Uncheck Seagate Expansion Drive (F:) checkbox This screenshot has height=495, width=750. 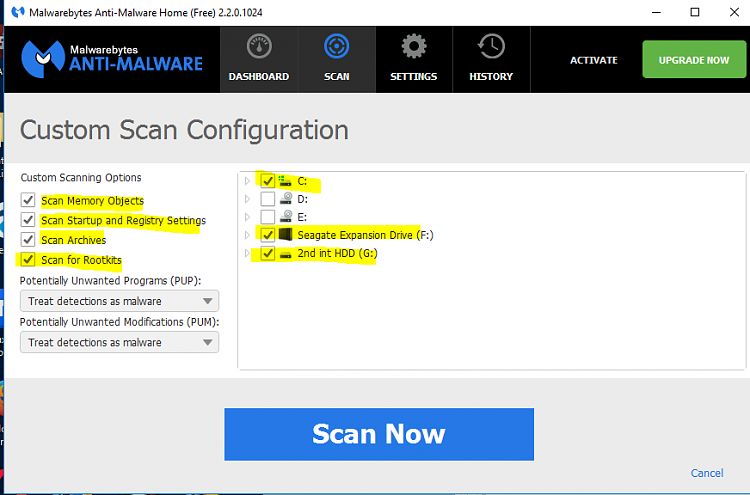pos(267,235)
